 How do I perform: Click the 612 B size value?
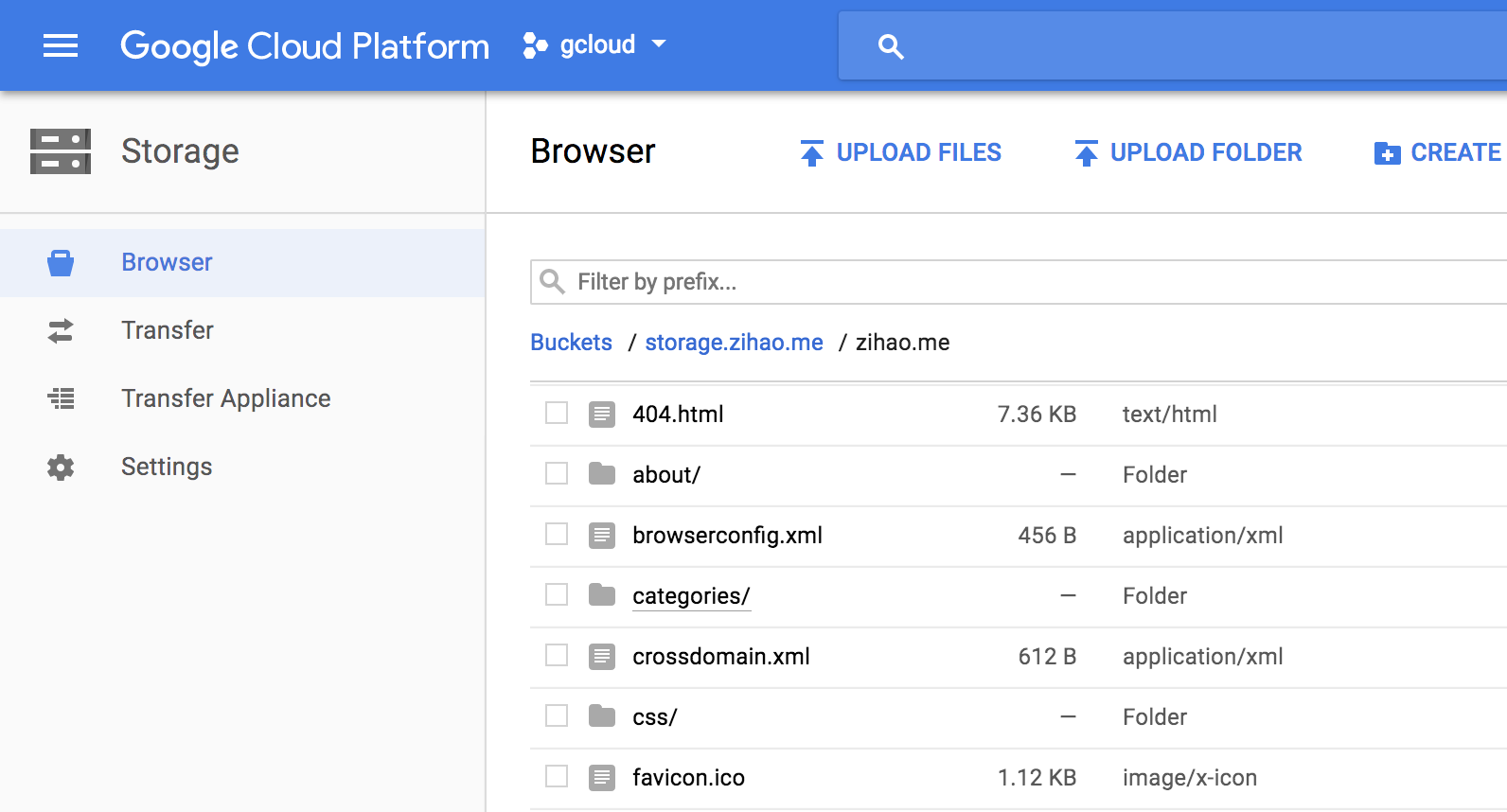pos(1047,657)
